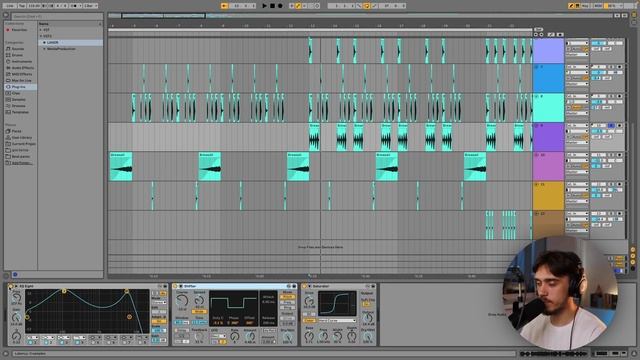Select the Samples browser category
This screenshot has width=640, height=360.
click(x=18, y=100)
